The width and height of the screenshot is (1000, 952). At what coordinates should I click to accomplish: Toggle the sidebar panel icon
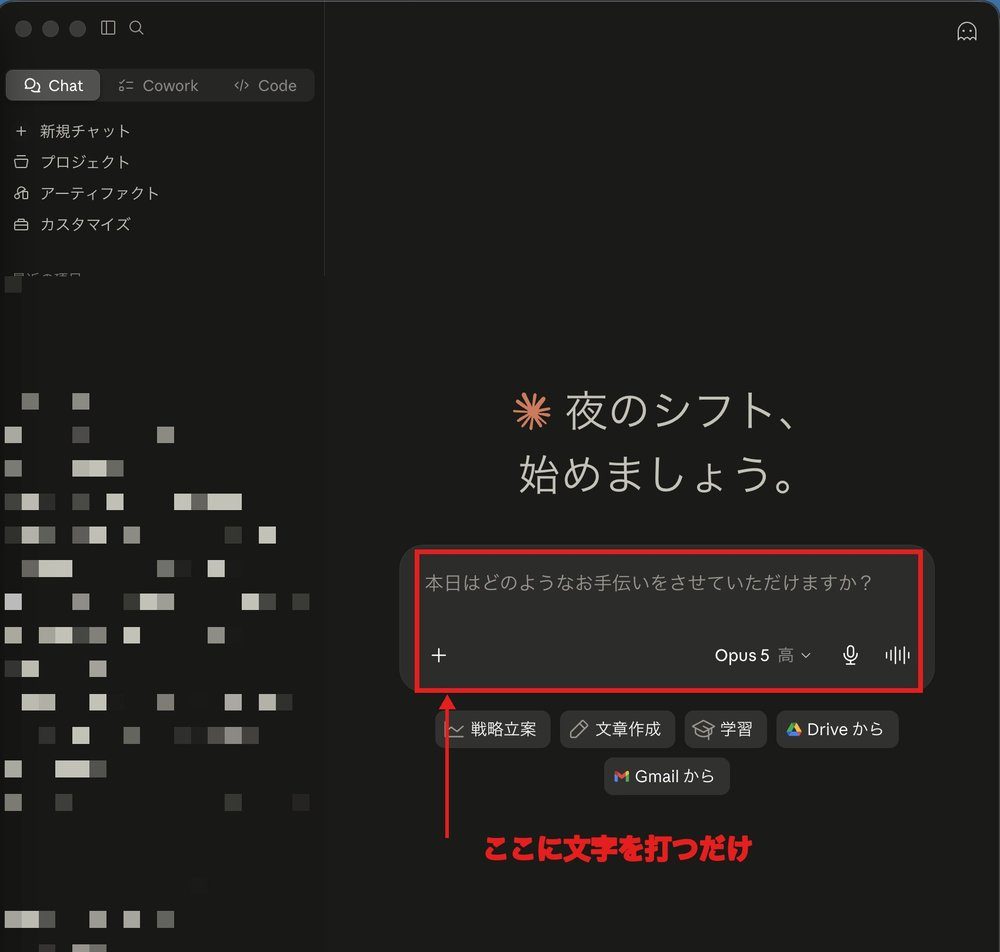coord(108,27)
